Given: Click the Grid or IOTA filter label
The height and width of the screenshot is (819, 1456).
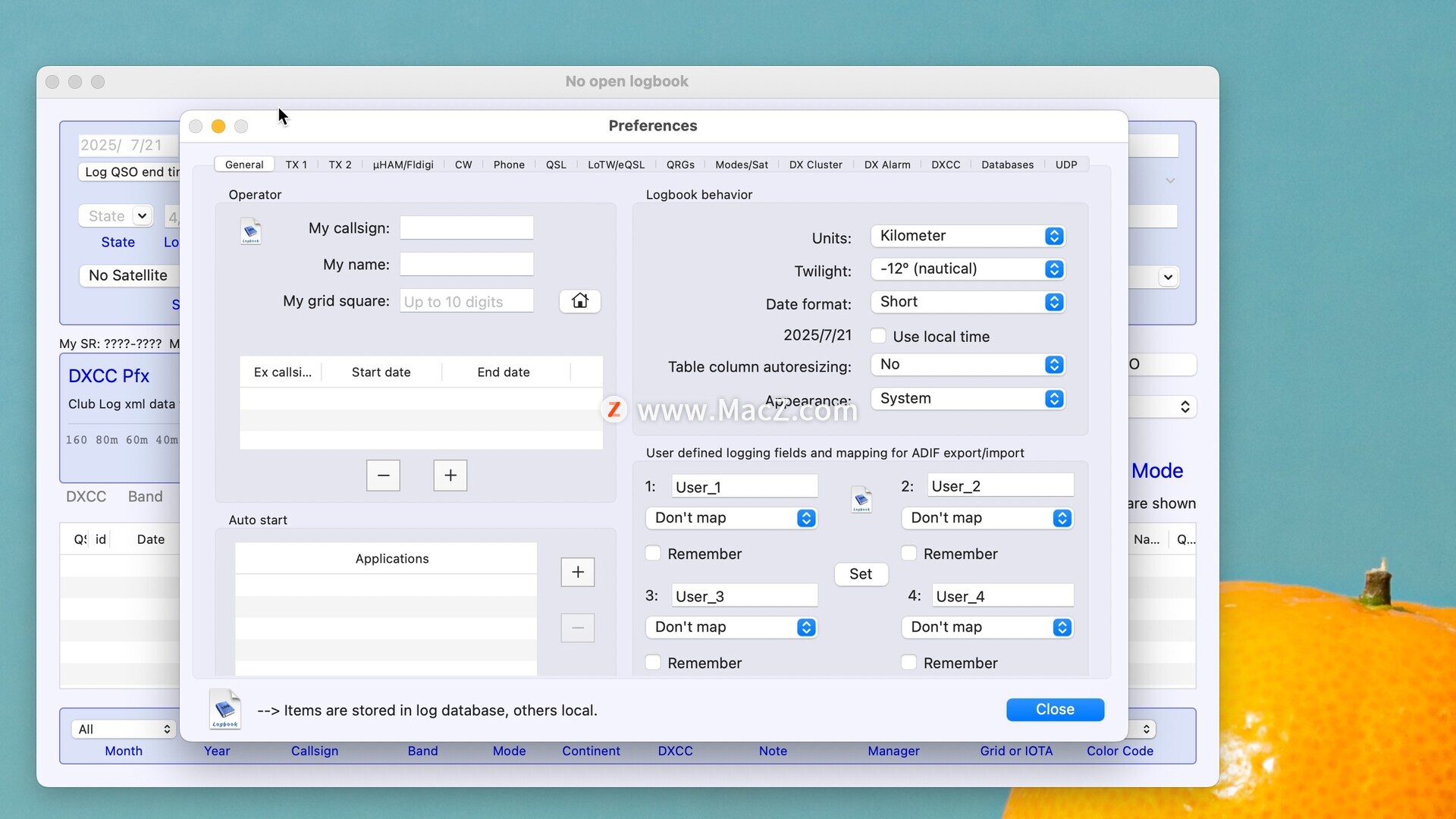Looking at the screenshot, I should click(x=1016, y=751).
